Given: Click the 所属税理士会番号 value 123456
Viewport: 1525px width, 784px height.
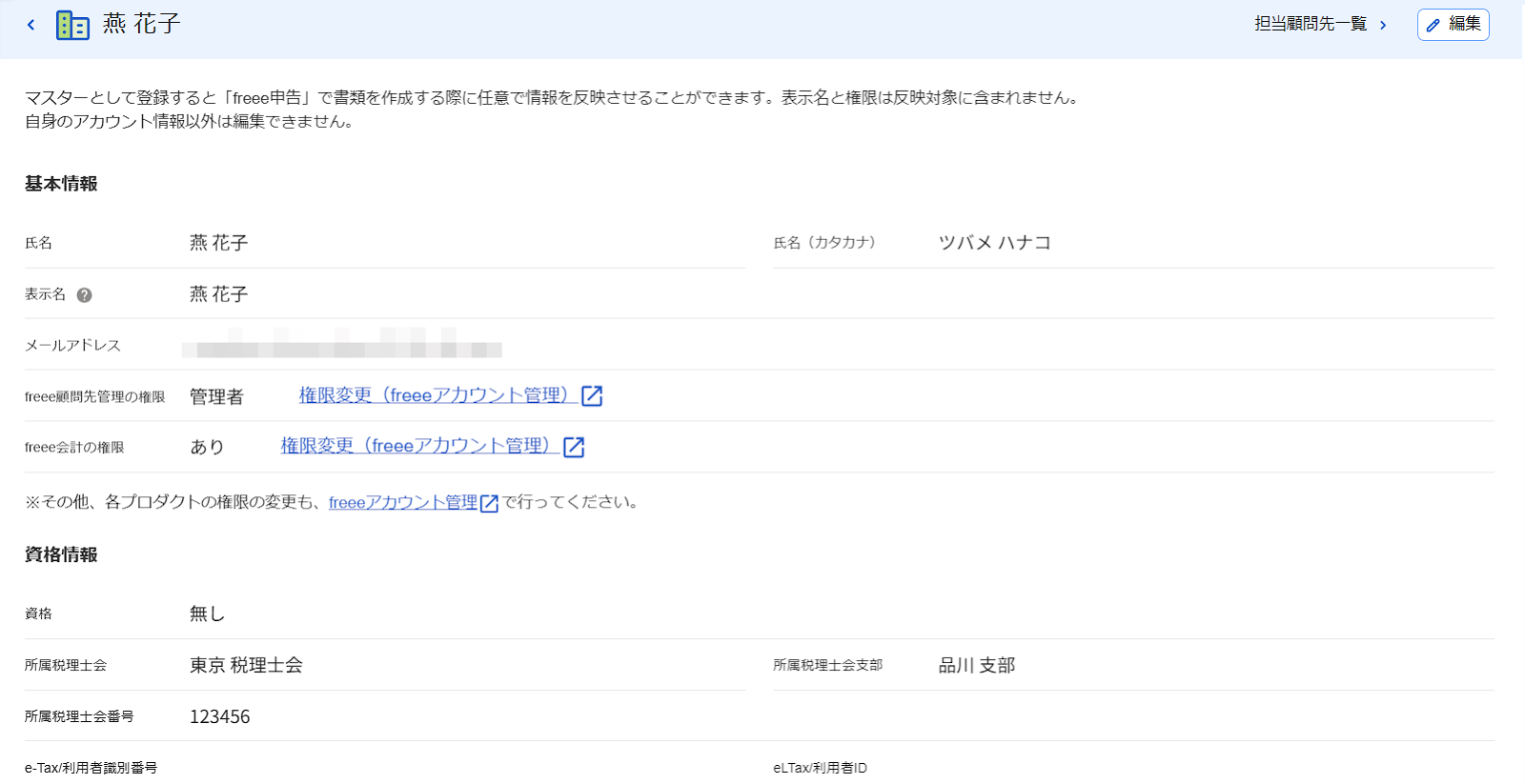Looking at the screenshot, I should click(x=219, y=716).
